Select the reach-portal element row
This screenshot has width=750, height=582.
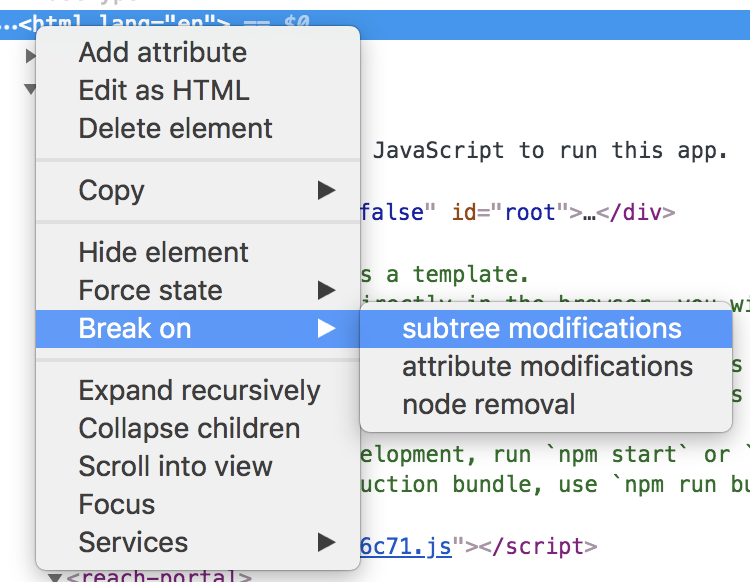coord(159,577)
